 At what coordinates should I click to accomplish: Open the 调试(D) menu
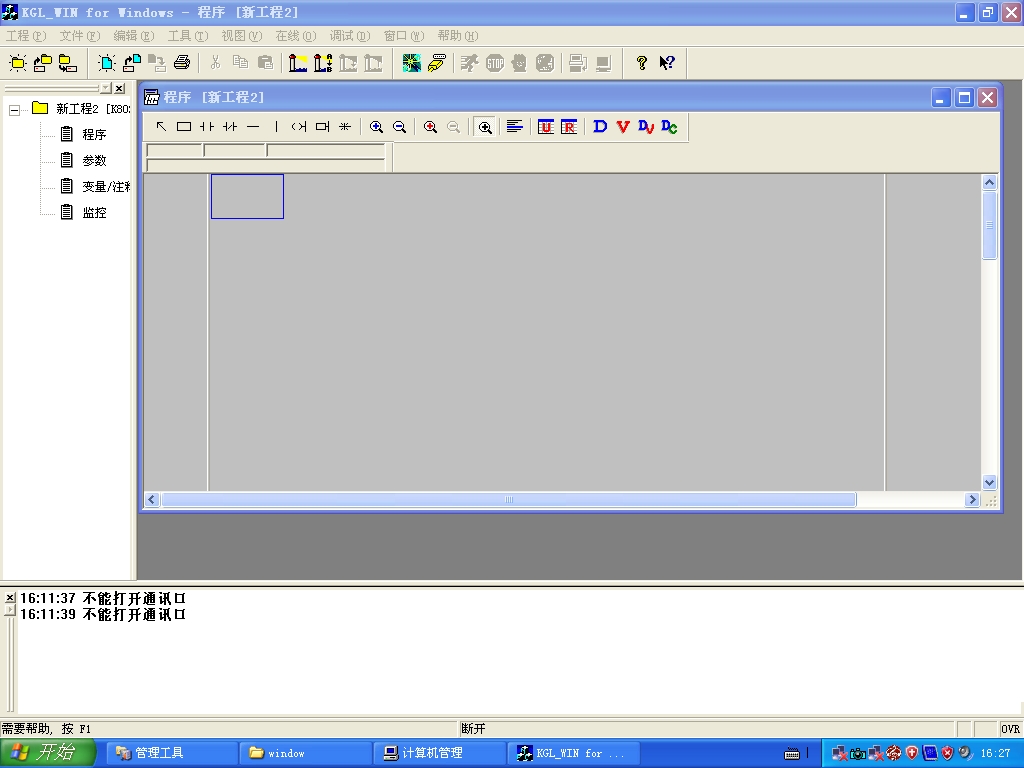350,36
